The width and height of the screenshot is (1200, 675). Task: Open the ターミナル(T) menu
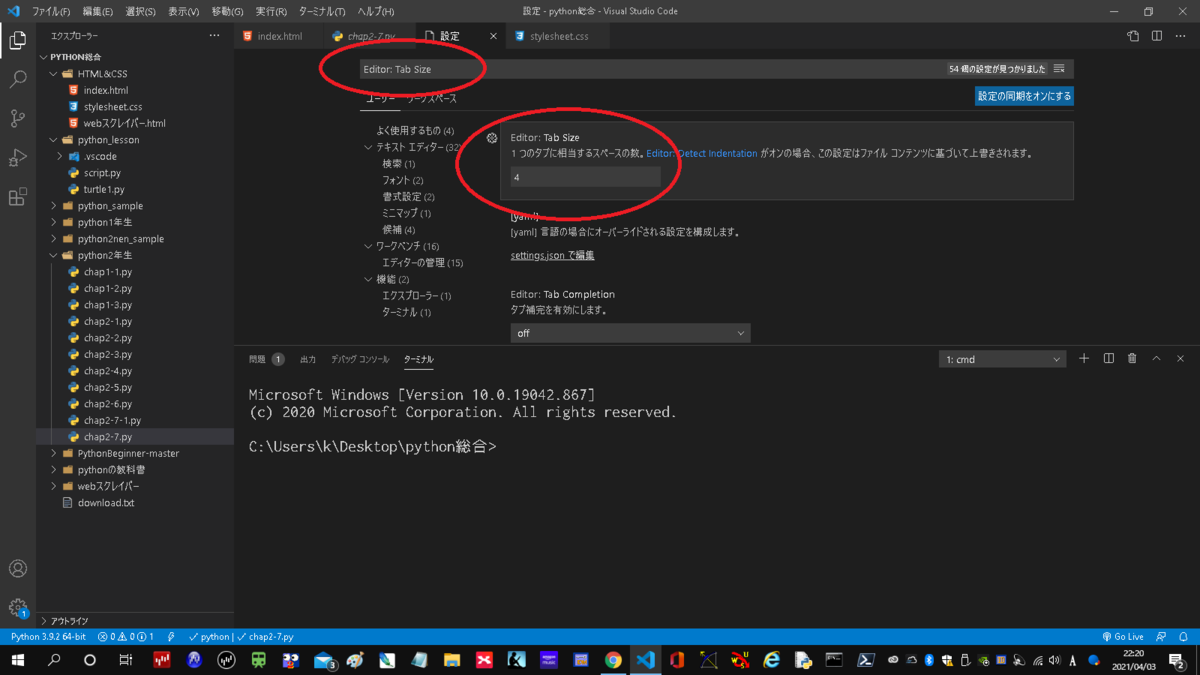click(322, 11)
